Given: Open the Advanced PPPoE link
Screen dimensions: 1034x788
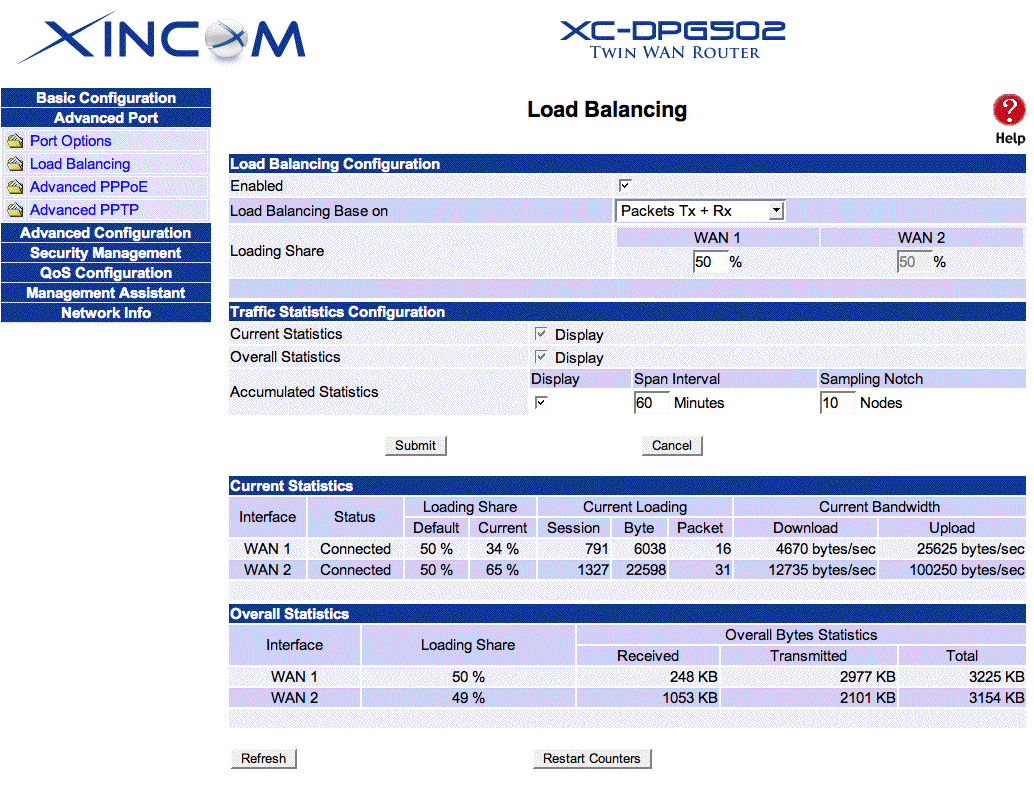Looking at the screenshot, I should [x=88, y=187].
